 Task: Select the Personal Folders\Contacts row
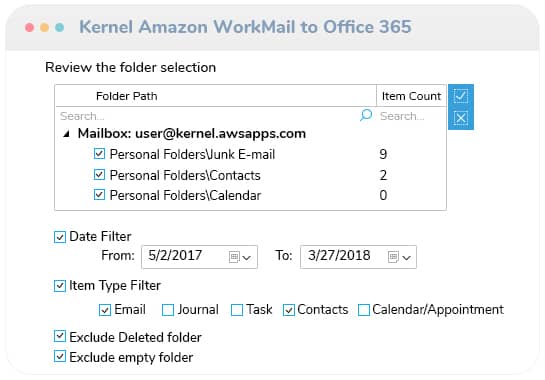point(250,175)
